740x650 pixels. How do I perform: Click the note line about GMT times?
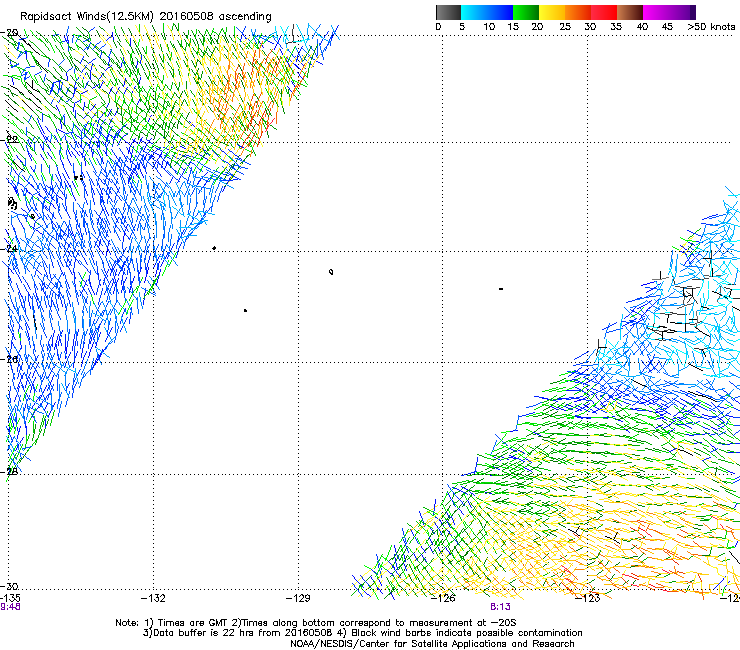pos(316,623)
